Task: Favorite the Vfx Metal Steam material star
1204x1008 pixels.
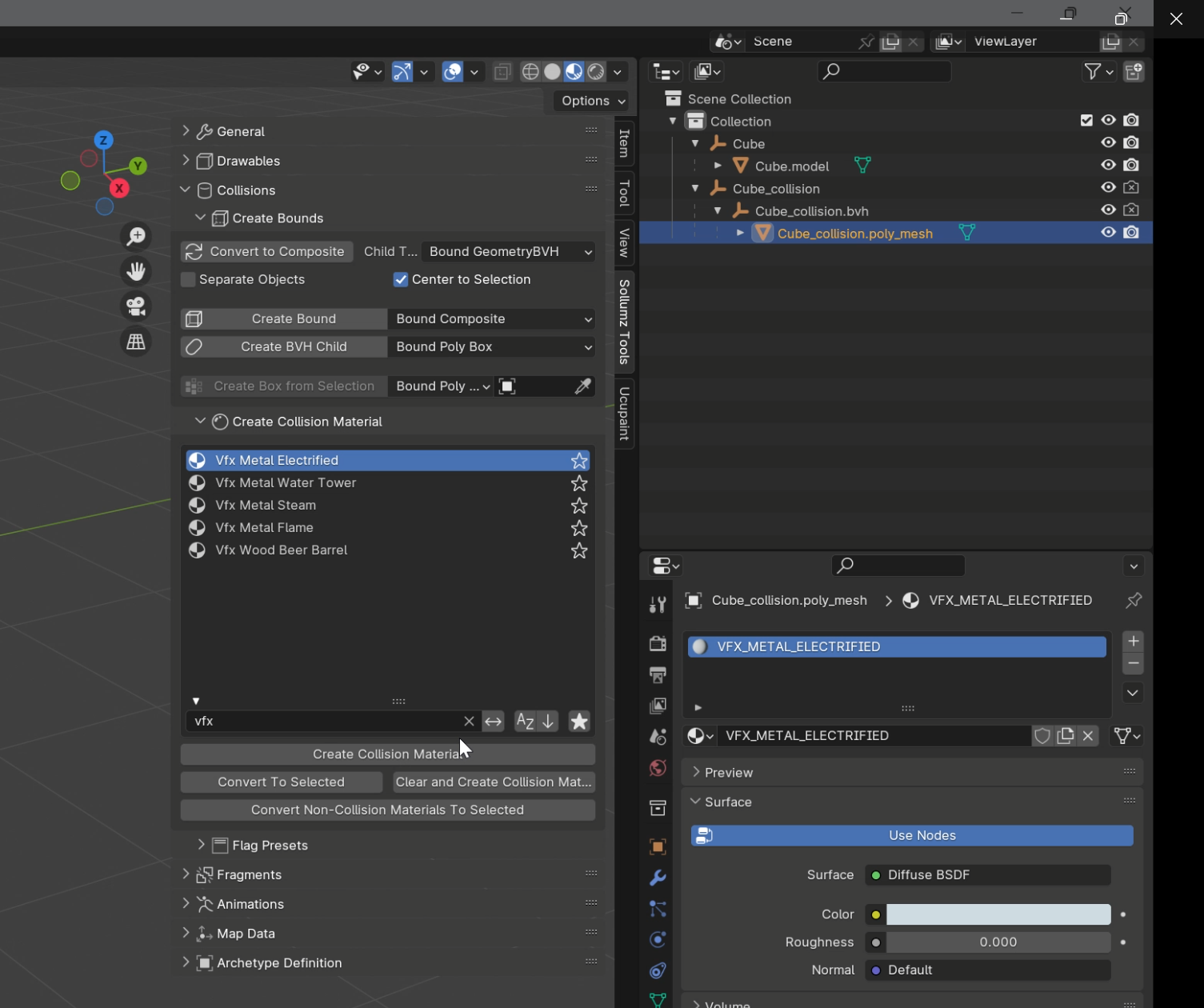Action: tap(579, 506)
